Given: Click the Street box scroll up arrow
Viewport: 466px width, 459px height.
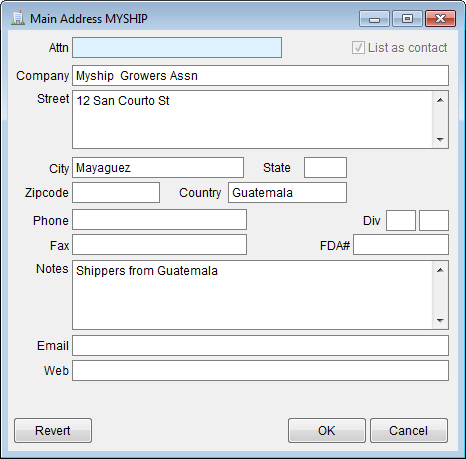Looking at the screenshot, I should 440,100.
